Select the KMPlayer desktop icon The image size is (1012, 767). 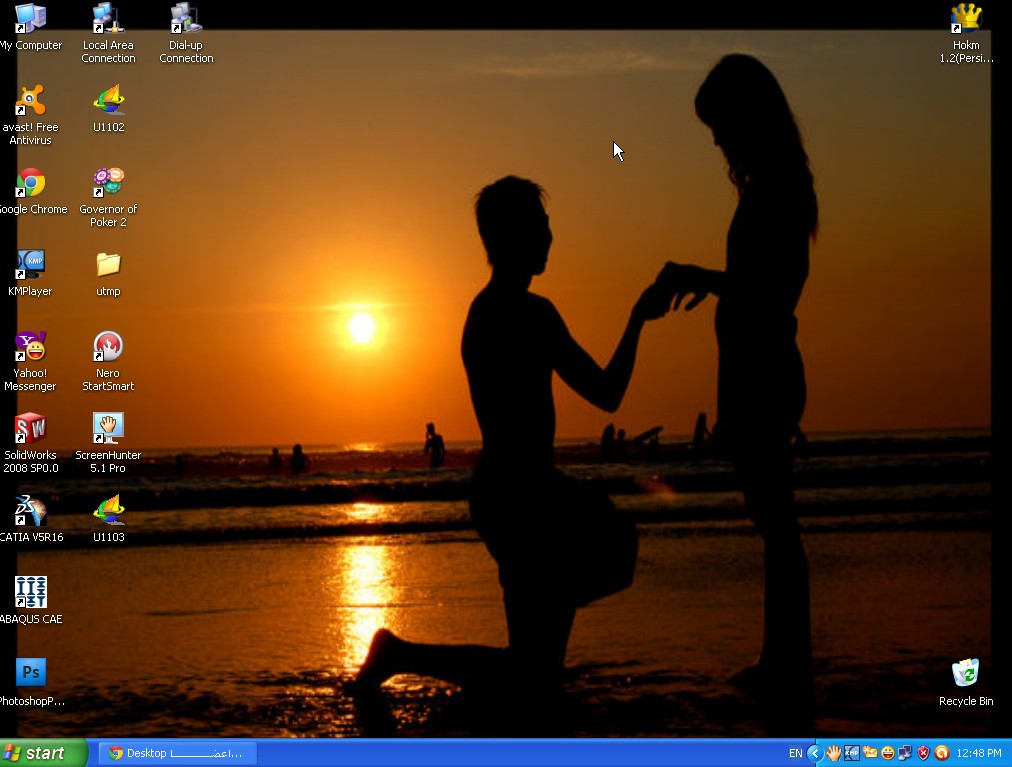pyautogui.click(x=30, y=265)
